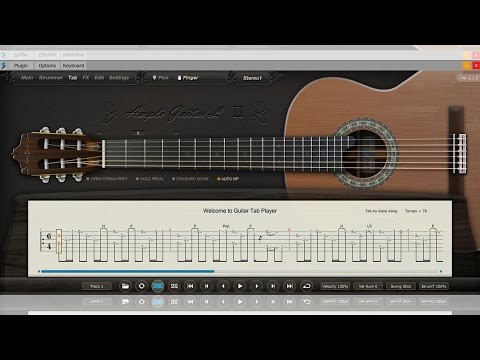Viewport: 480px width, 360px height.
Task: Step back one note
Action: pos(223,286)
